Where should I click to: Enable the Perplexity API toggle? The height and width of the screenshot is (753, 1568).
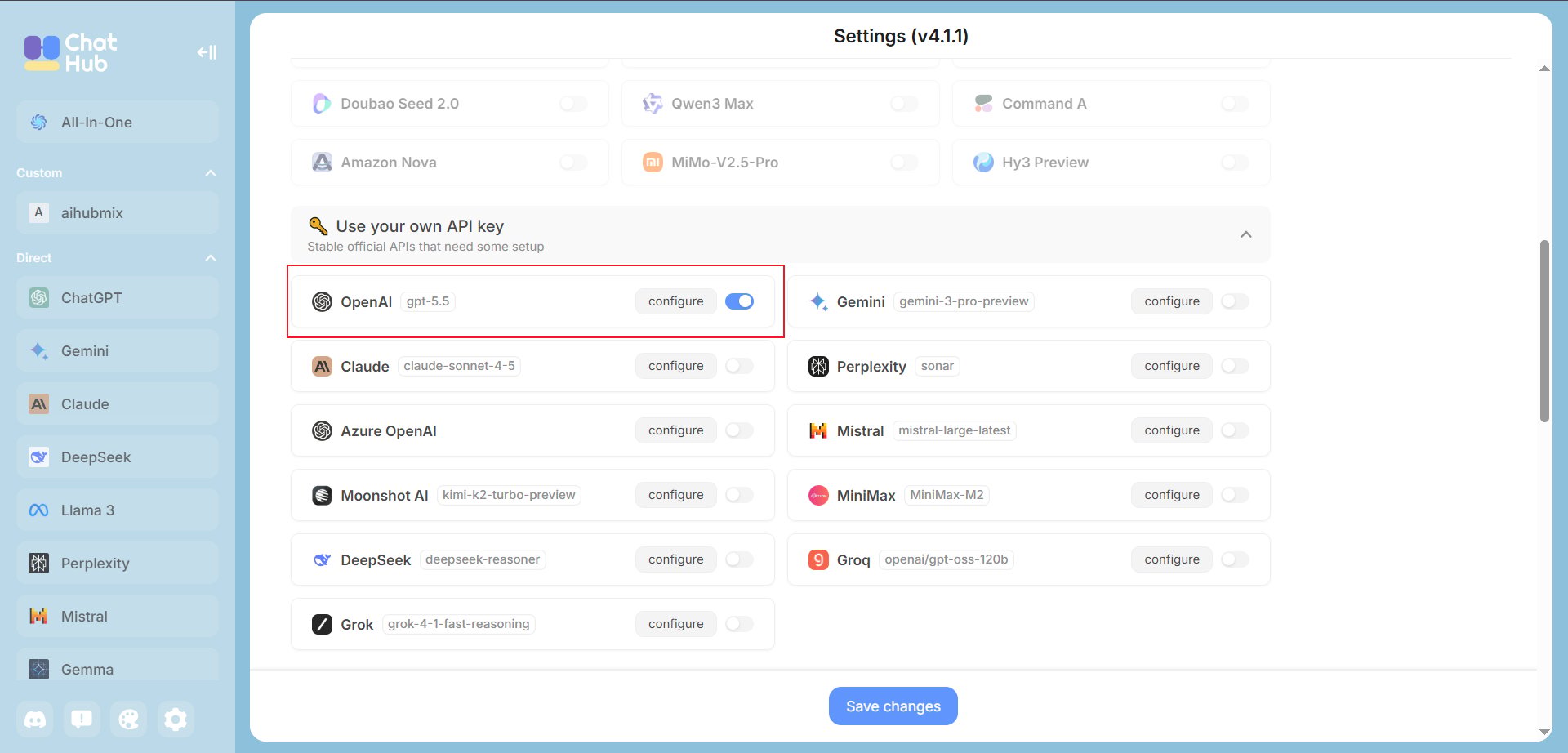pyautogui.click(x=1235, y=366)
